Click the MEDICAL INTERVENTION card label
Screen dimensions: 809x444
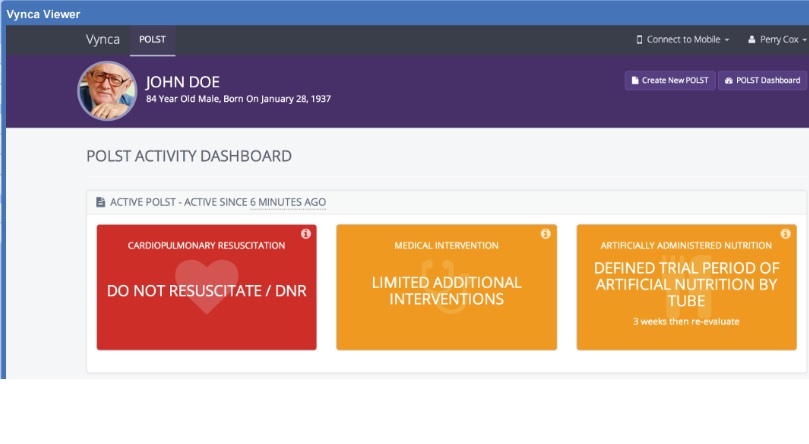[446, 245]
